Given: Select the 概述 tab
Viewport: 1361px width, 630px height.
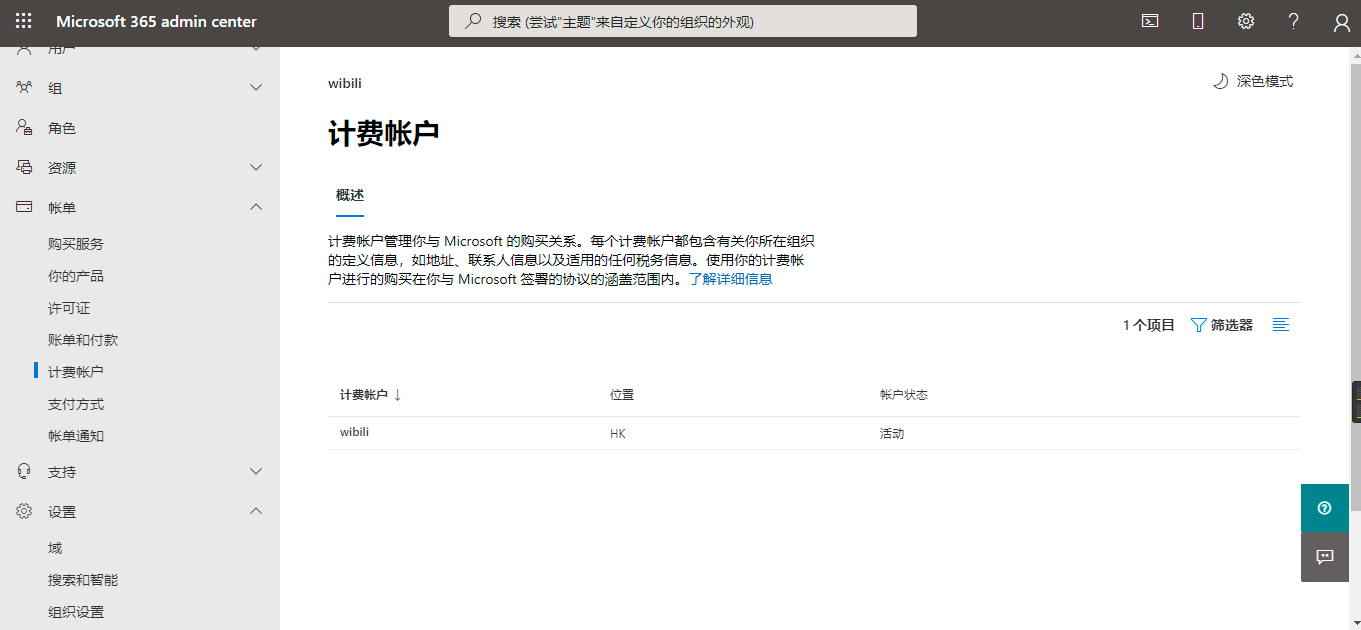Looking at the screenshot, I should pos(350,195).
